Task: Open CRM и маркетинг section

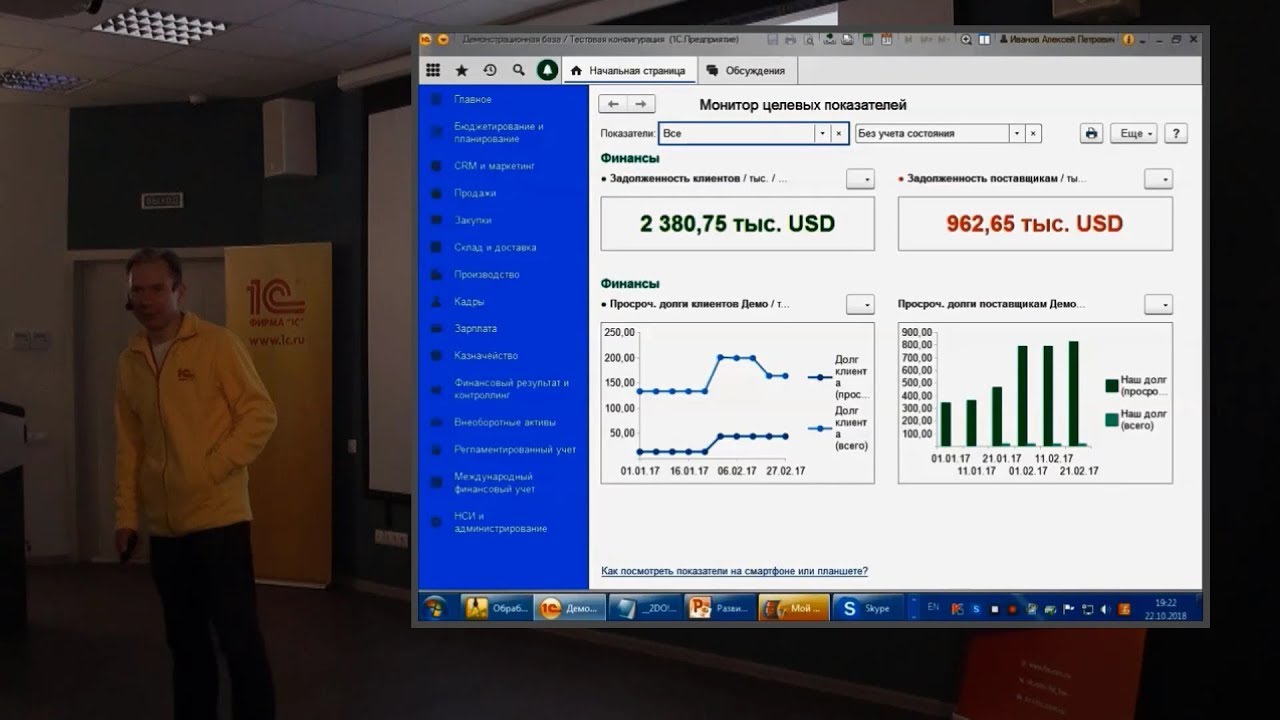Action: [x=494, y=165]
